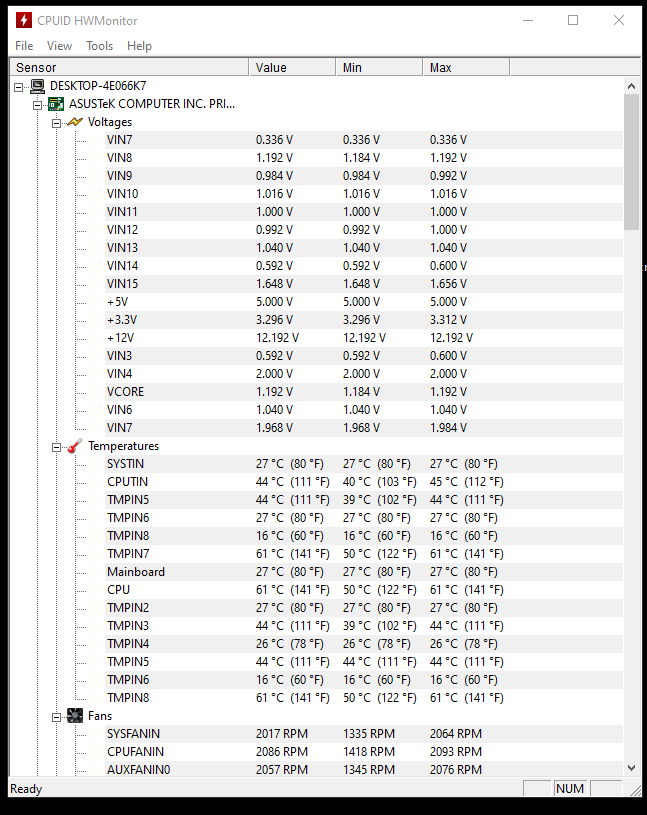This screenshot has width=647, height=815.
Task: Collapse the Fans section
Action: (56, 718)
